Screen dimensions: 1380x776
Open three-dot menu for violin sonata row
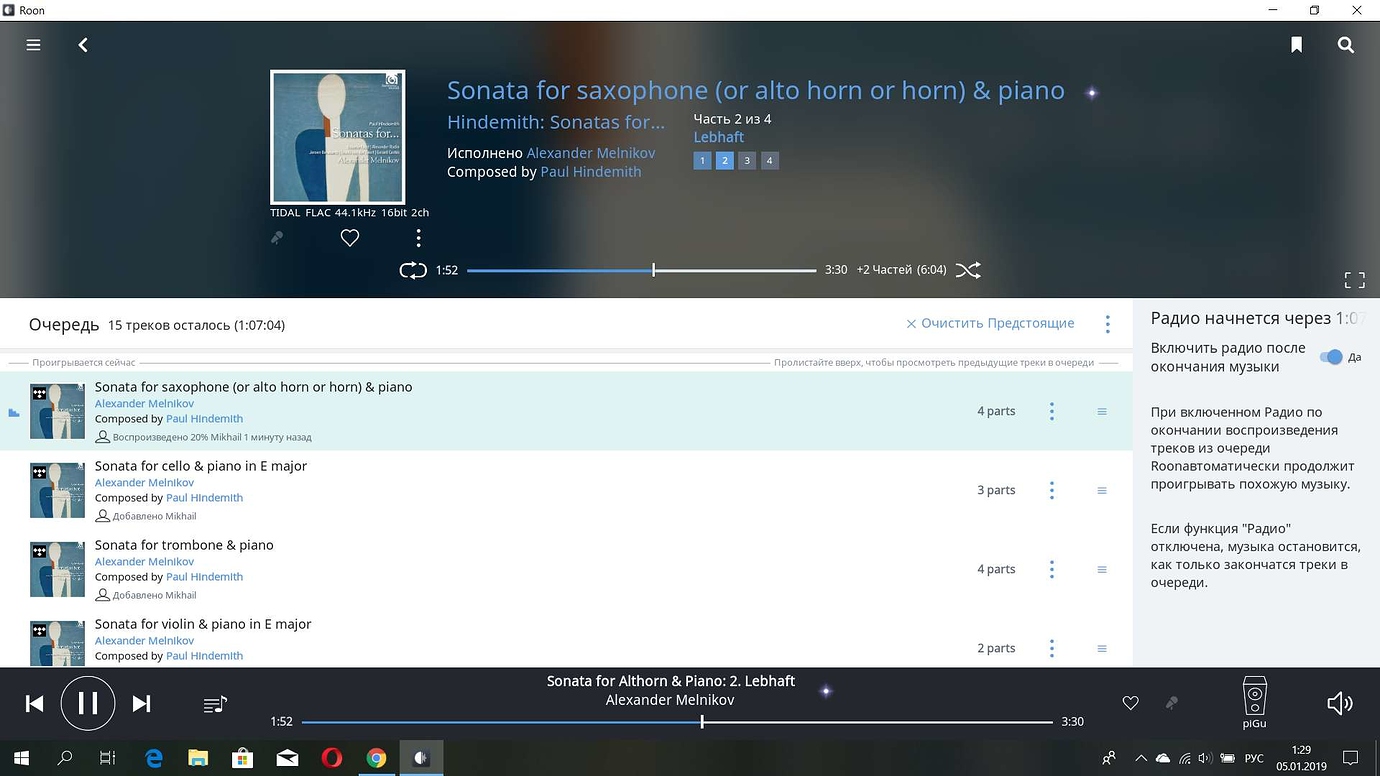(x=1051, y=648)
